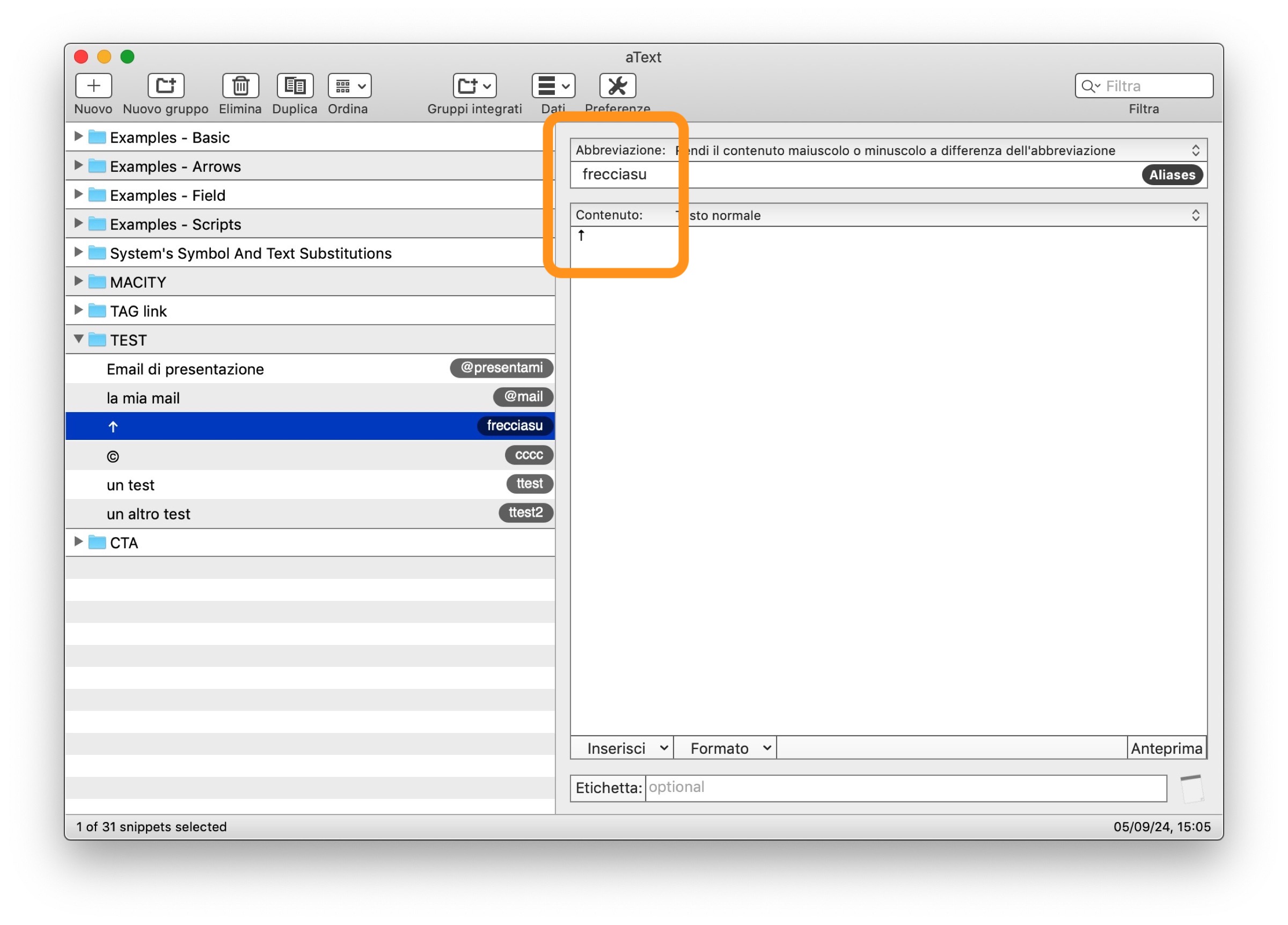1288x925 pixels.
Task: Expand the Examples - Basic group
Action: [x=78, y=136]
